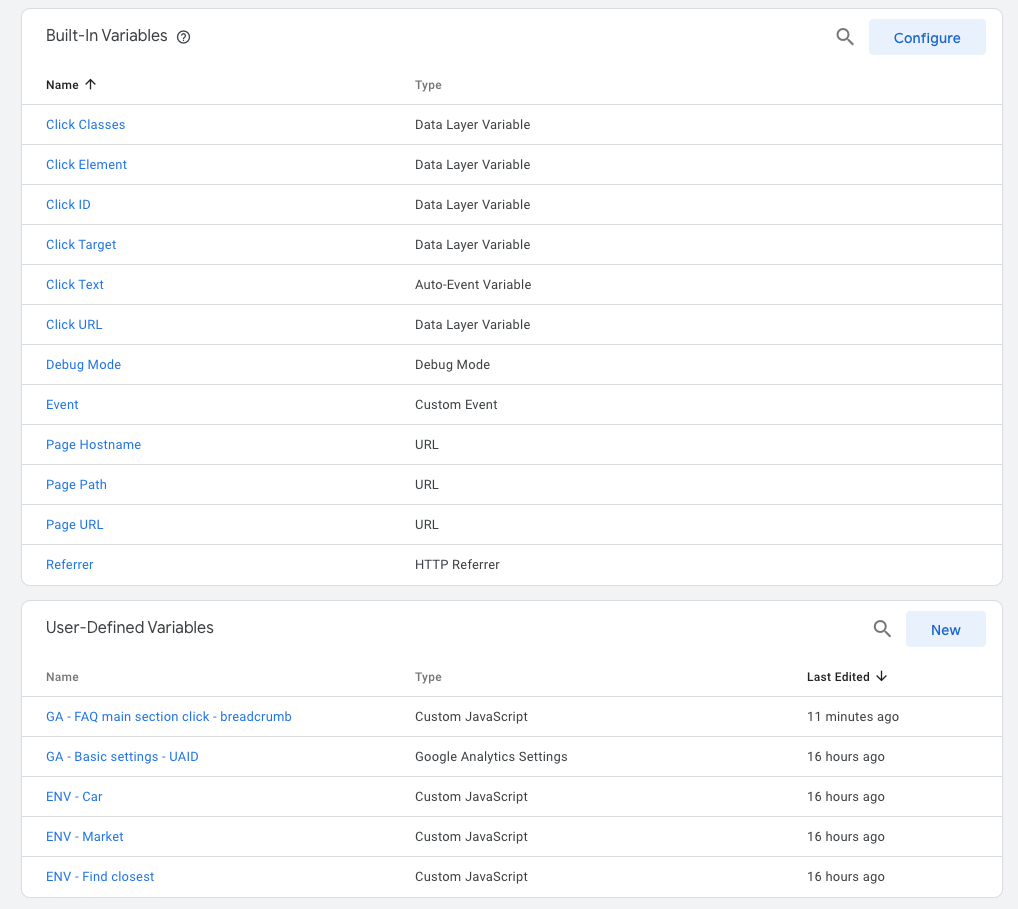Click the Configure button
The width and height of the screenshot is (1018, 909).
tap(927, 37)
